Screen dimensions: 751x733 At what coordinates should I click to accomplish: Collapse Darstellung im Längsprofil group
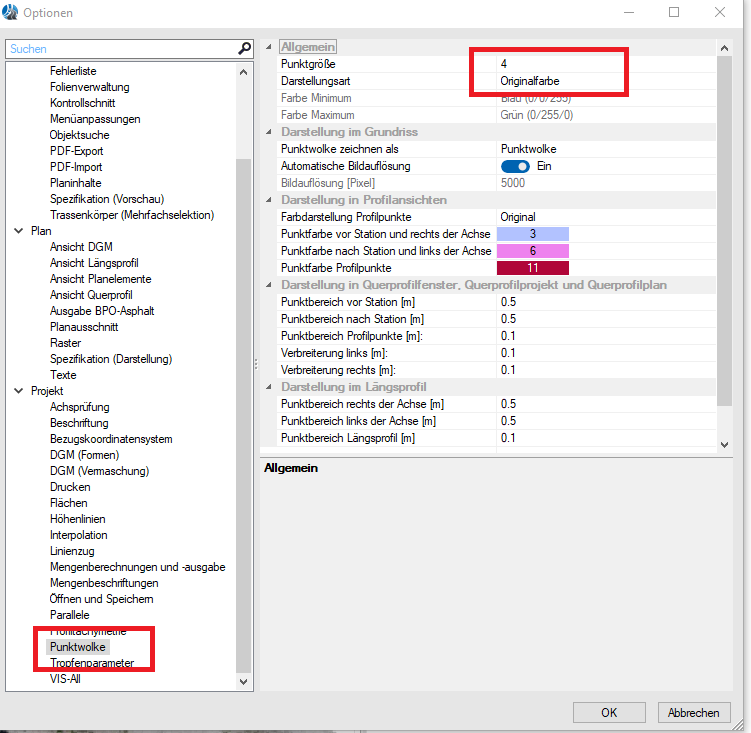pyautogui.click(x=269, y=387)
